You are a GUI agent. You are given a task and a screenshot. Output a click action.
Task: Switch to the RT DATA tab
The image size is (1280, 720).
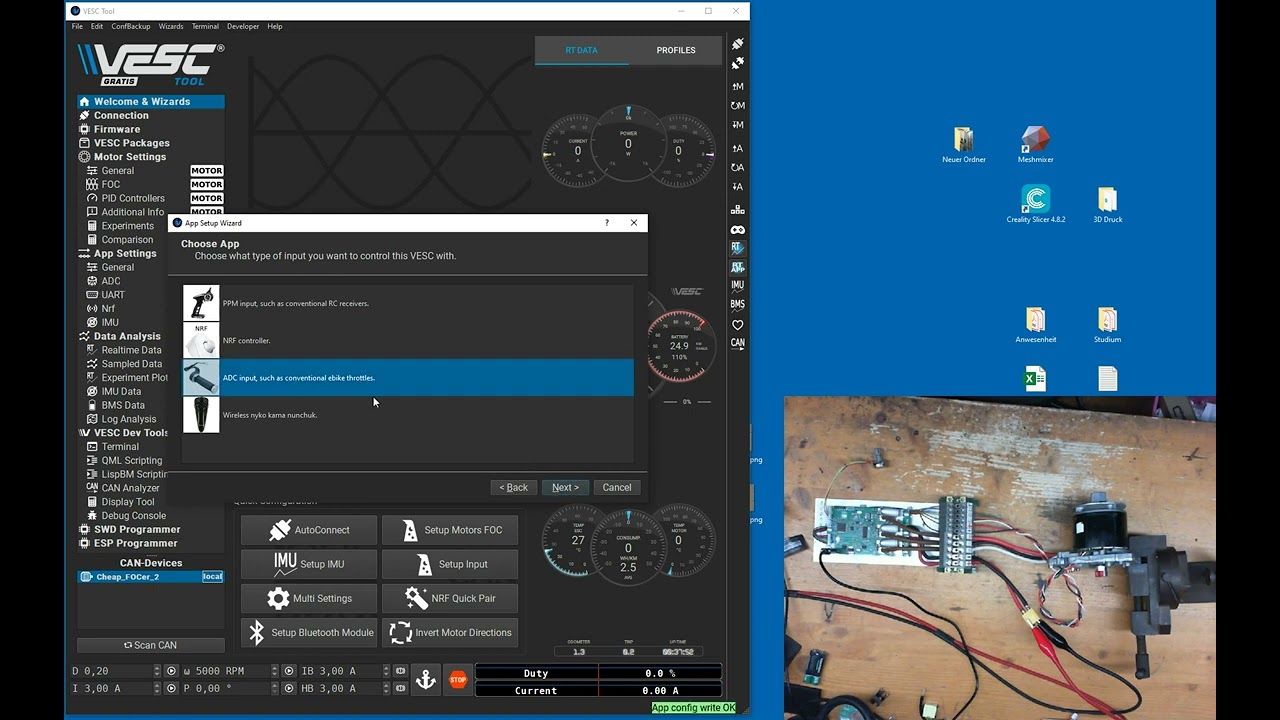(x=581, y=50)
